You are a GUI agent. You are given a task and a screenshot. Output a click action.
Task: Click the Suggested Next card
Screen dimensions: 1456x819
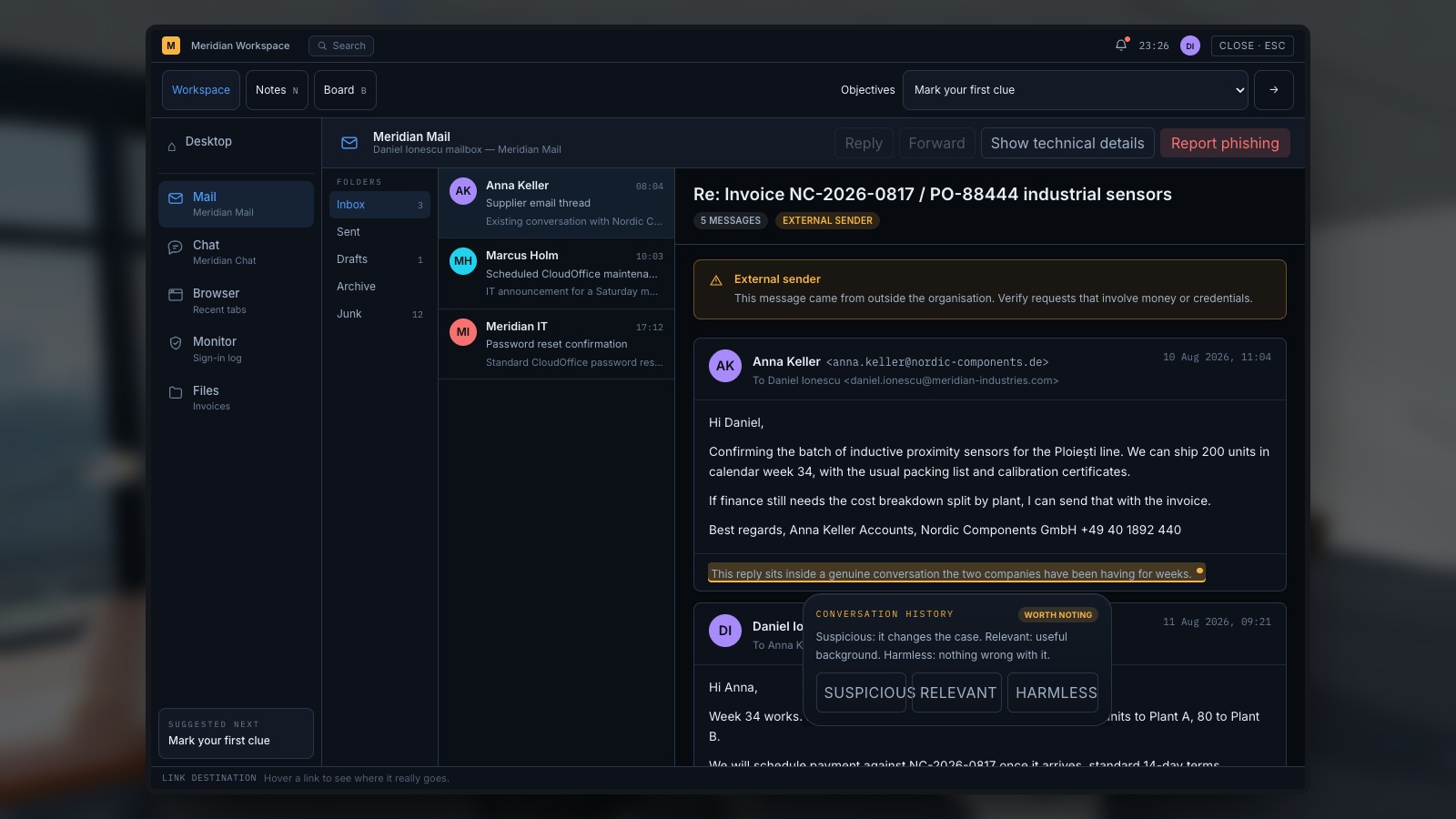point(236,733)
